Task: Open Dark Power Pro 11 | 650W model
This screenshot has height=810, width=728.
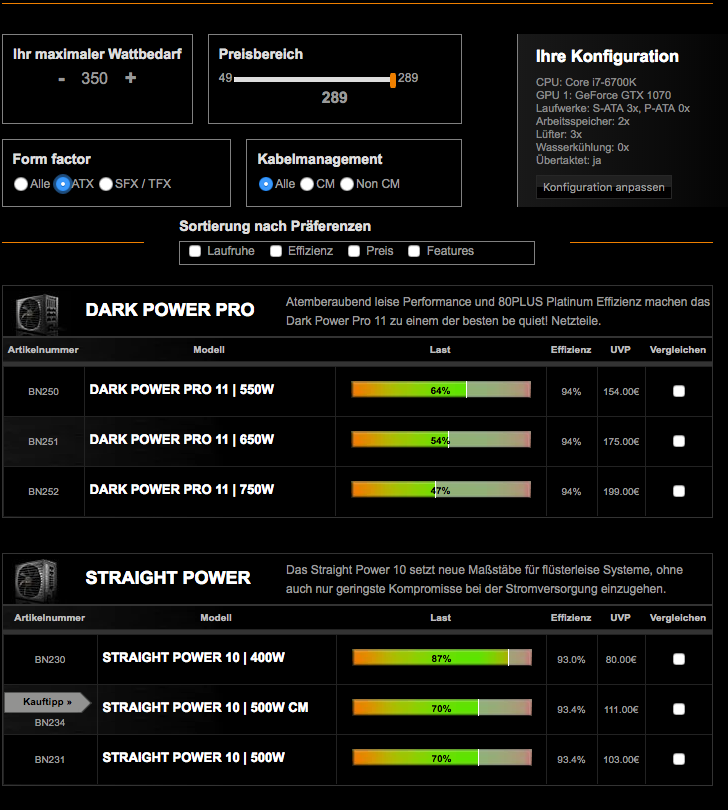Action: click(x=182, y=440)
